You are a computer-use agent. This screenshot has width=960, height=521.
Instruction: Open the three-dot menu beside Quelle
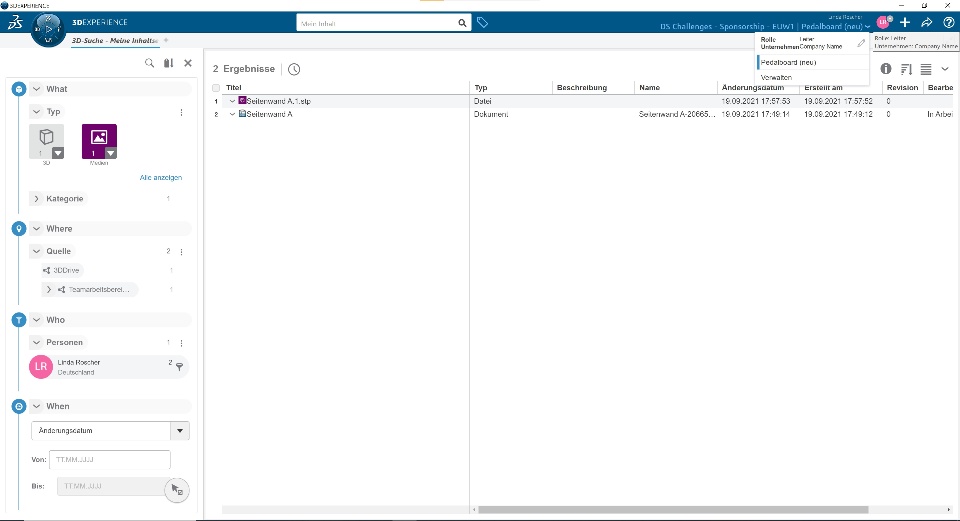(x=181, y=252)
